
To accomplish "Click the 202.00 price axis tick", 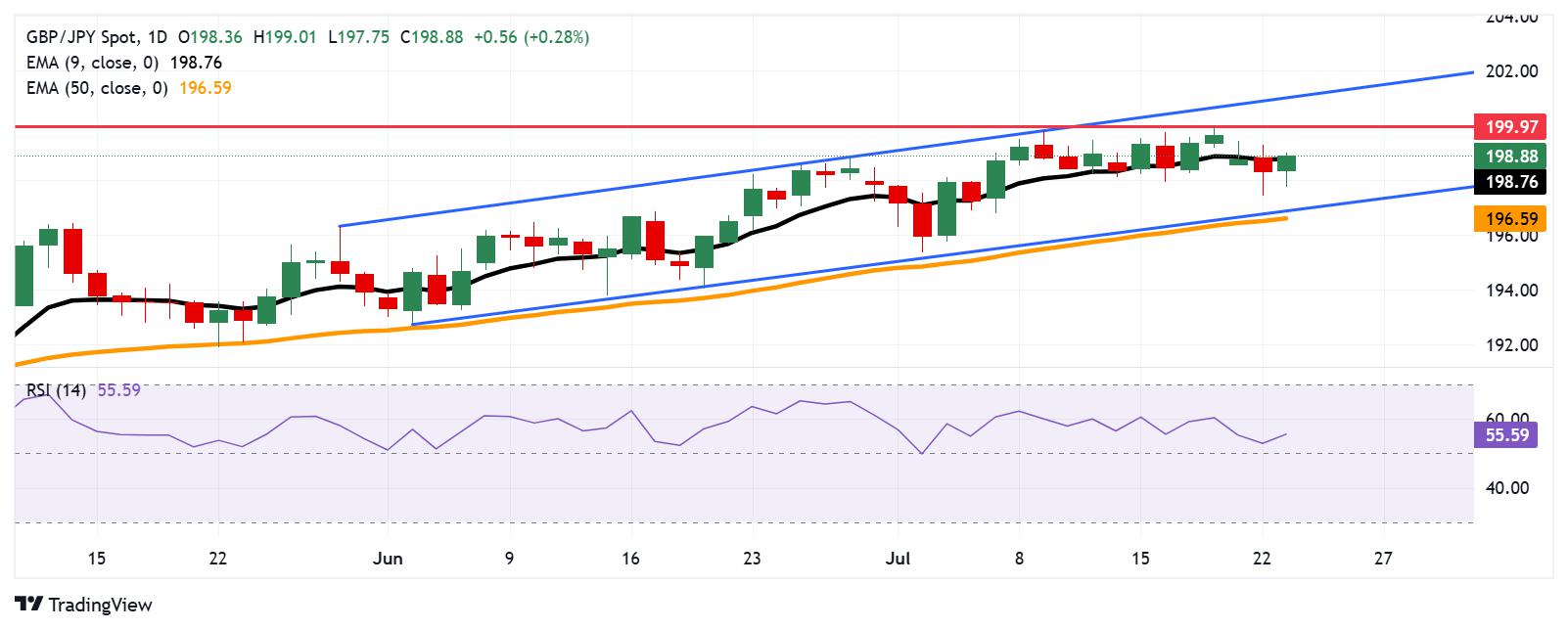I will tap(1512, 71).
